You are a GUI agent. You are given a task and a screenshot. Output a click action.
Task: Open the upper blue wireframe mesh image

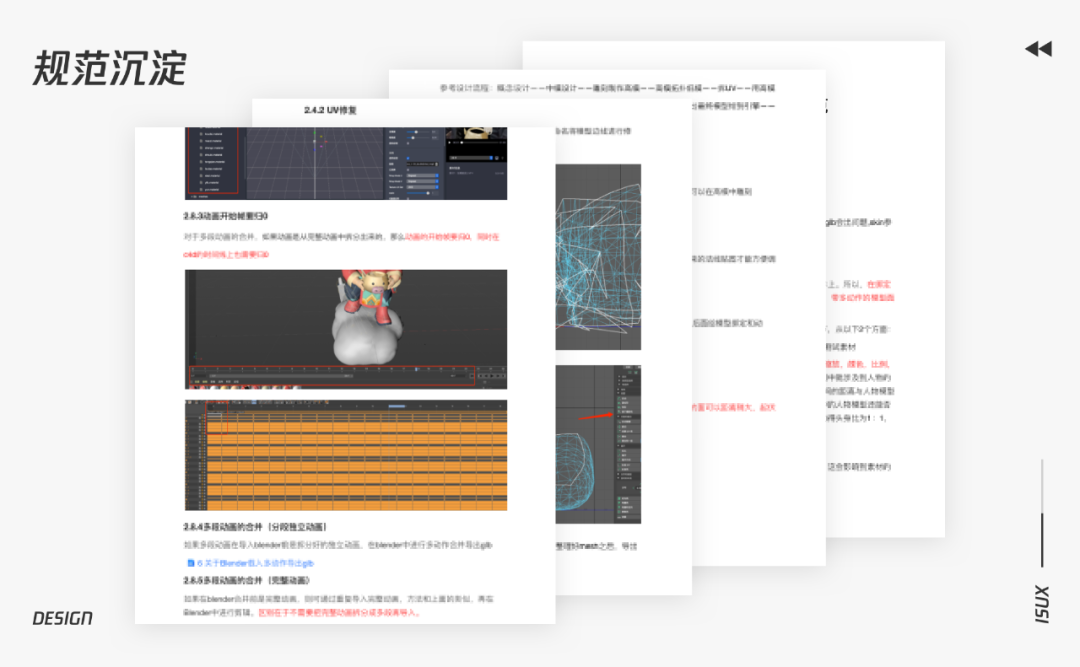(598, 257)
